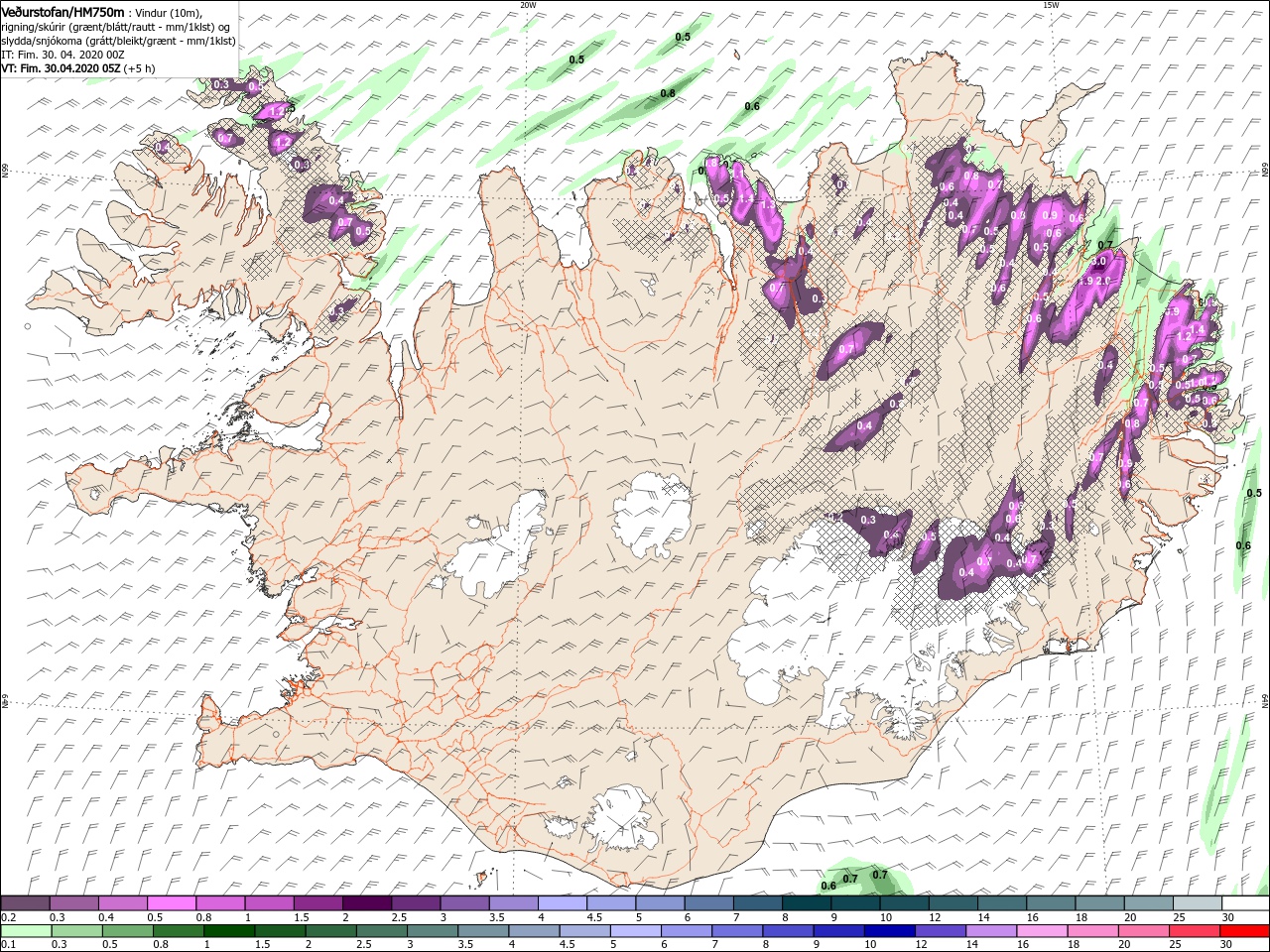Select the 4 lavender swatch in the top legend row
Viewport: 1270px width, 952px height.
(x=562, y=903)
